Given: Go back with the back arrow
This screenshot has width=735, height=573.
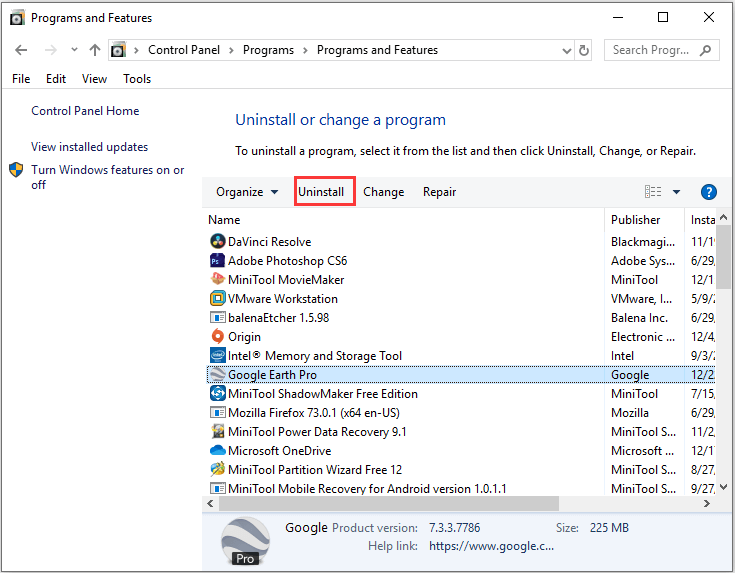Looking at the screenshot, I should point(21,50).
